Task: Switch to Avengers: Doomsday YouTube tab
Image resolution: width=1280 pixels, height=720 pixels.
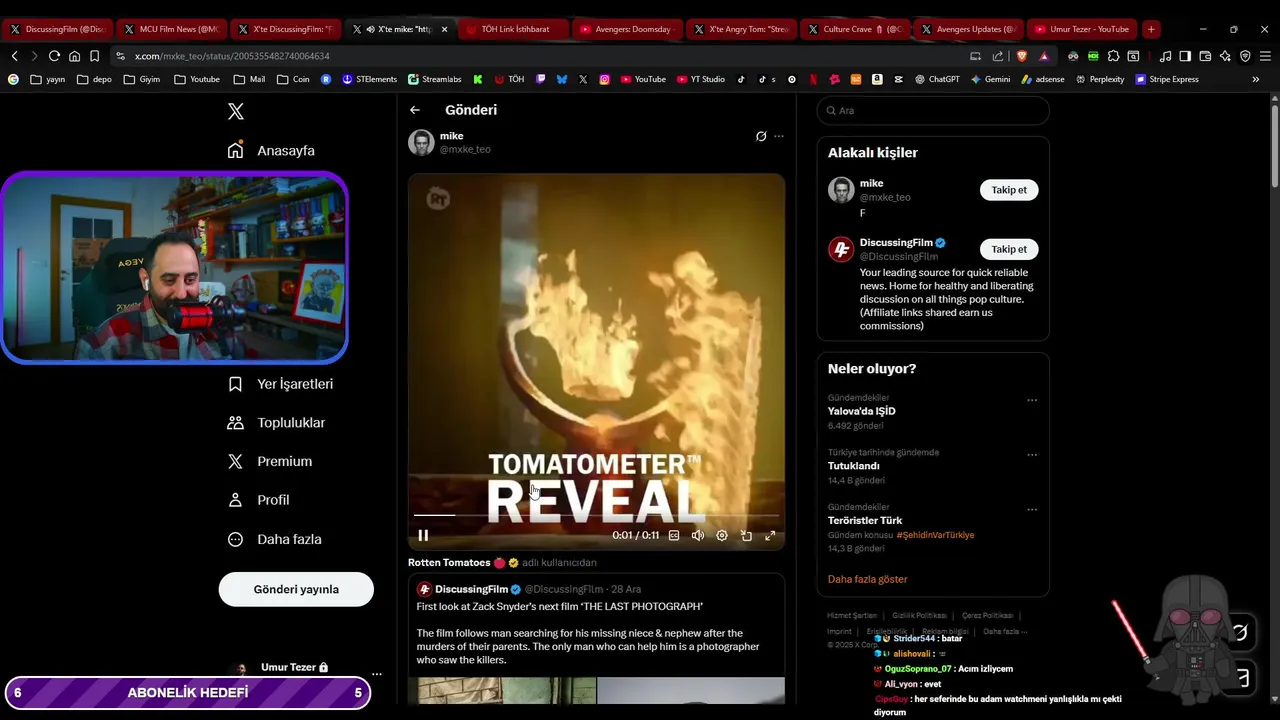Action: click(x=629, y=29)
